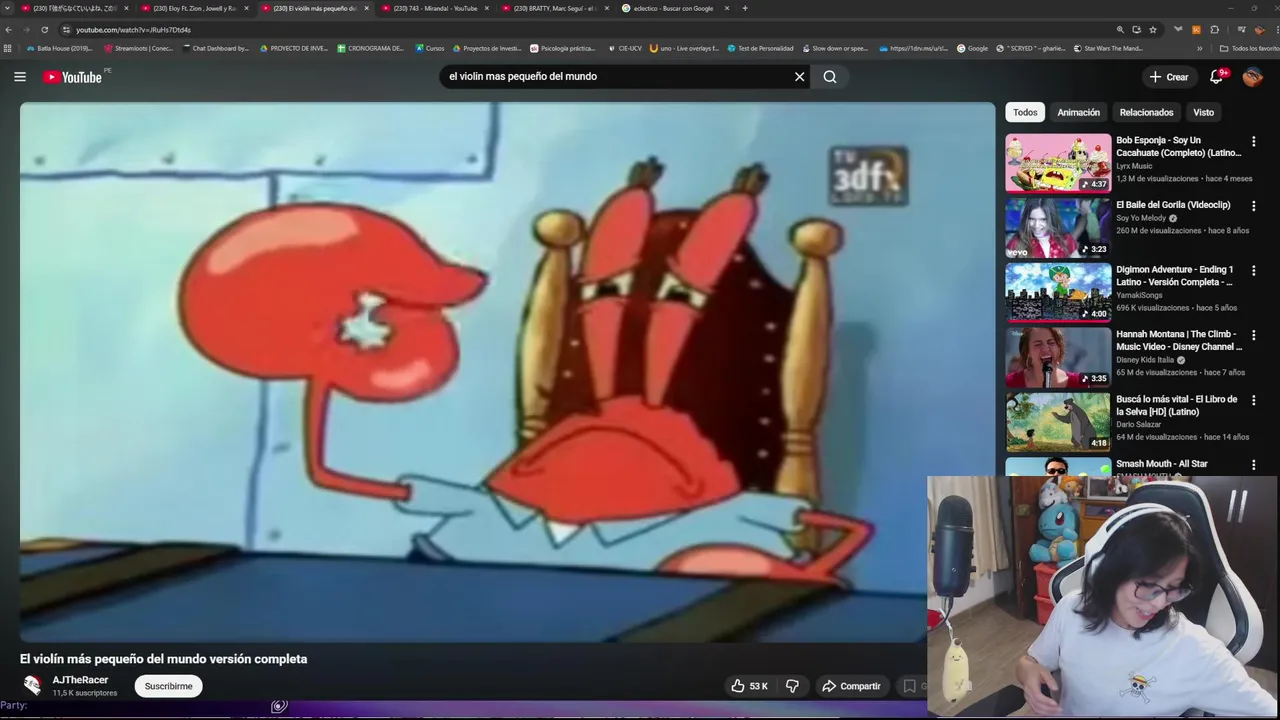
Task: Open options for Buscá lo más vital
Action: point(1253,401)
